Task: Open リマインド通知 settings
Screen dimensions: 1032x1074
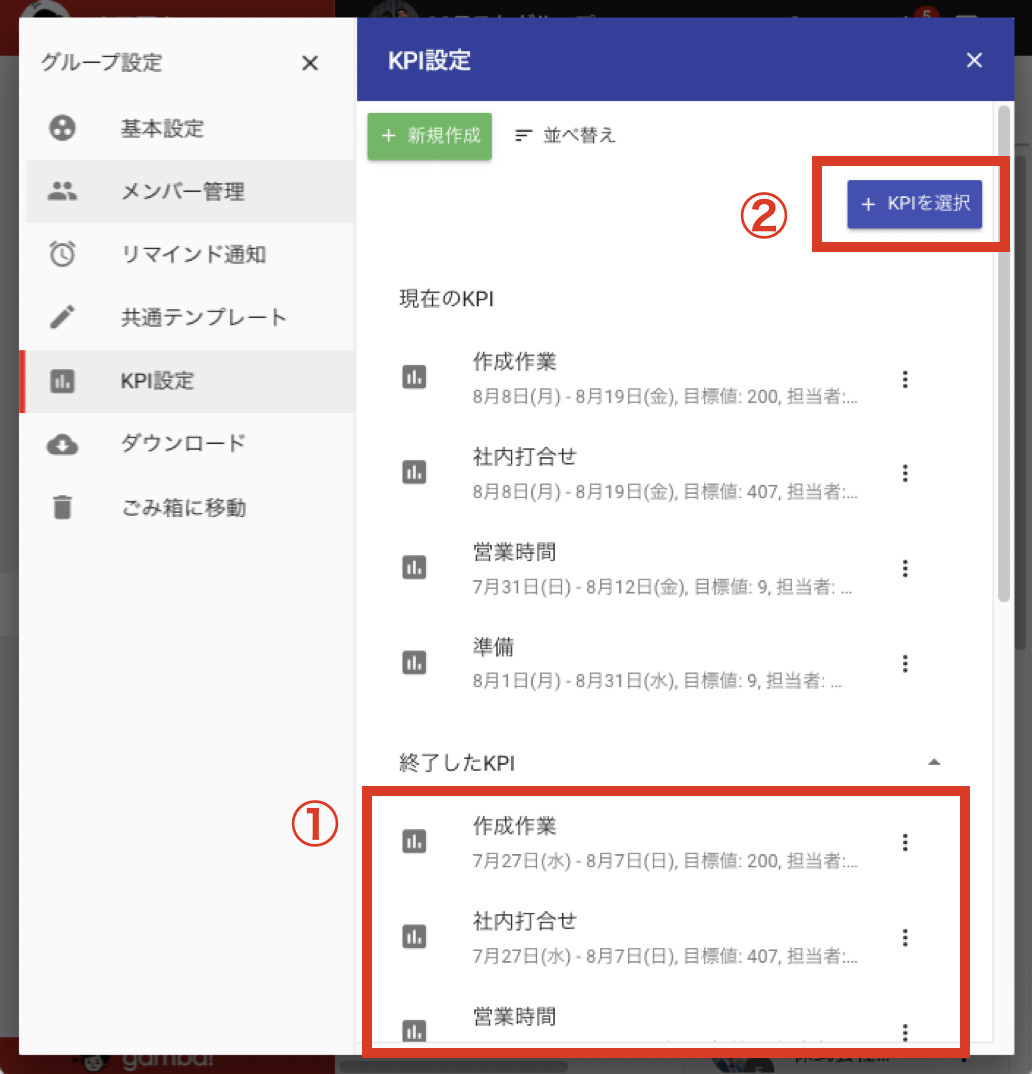Action: click(x=190, y=254)
